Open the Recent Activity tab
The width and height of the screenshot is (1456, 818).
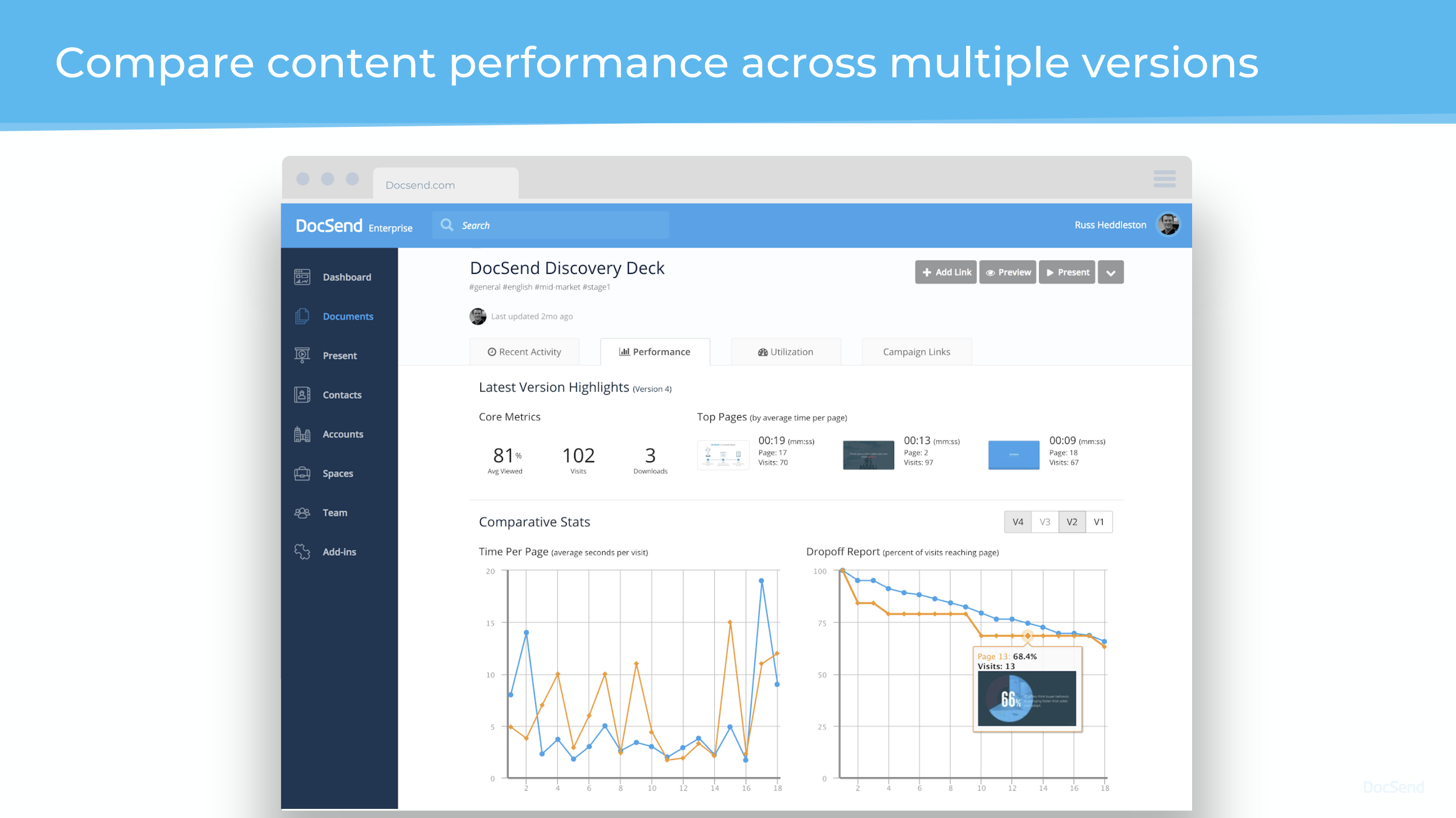pyautogui.click(x=524, y=351)
